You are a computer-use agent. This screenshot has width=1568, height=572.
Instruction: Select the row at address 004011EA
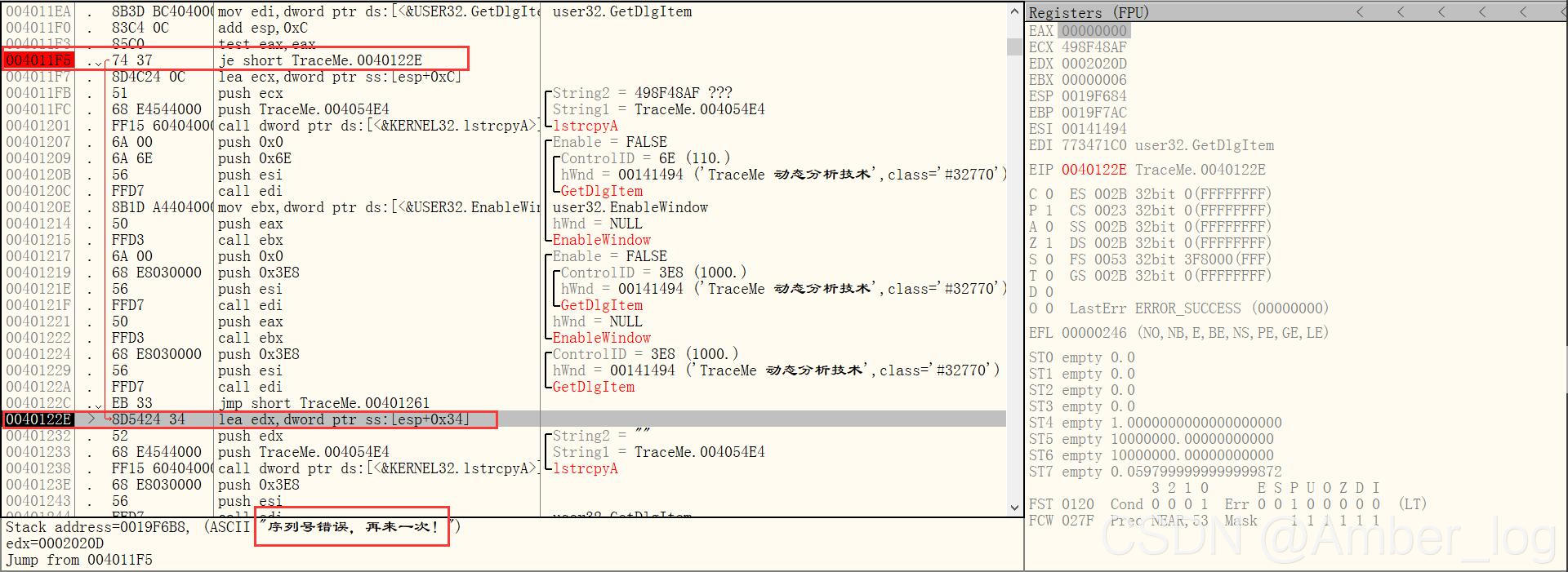[x=505, y=11]
